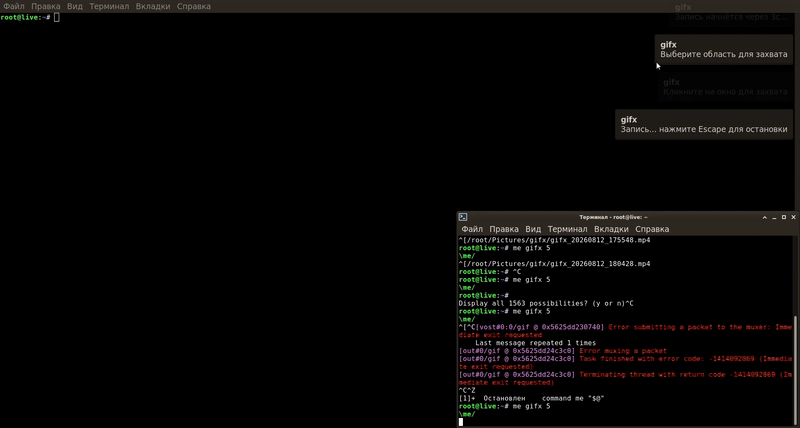Viewport: 800px width, 428px height.
Task: Click the 'Terminating thread with return code' line
Action: [x=625, y=379]
